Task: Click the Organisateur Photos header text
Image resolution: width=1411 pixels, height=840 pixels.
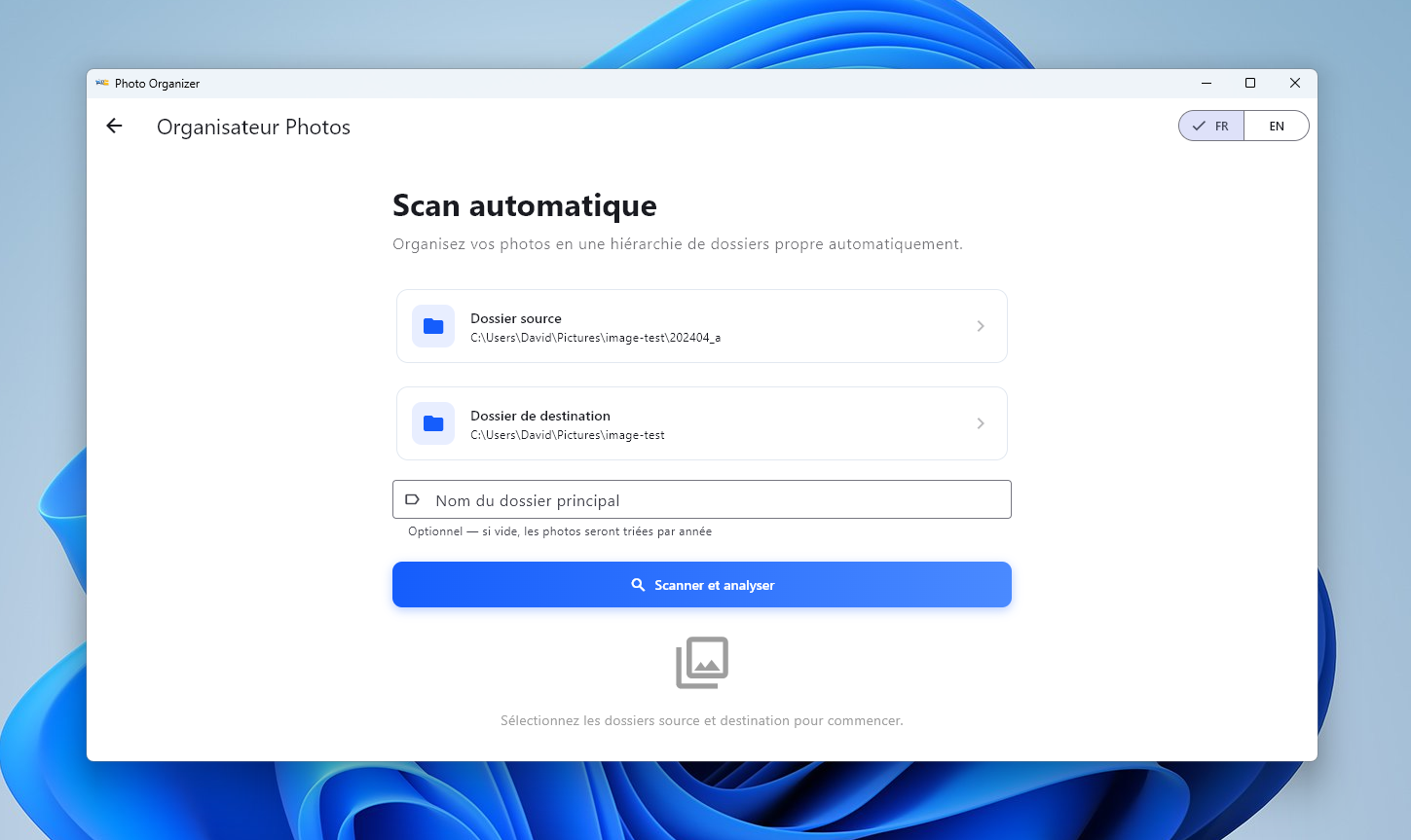Action: 253,127
